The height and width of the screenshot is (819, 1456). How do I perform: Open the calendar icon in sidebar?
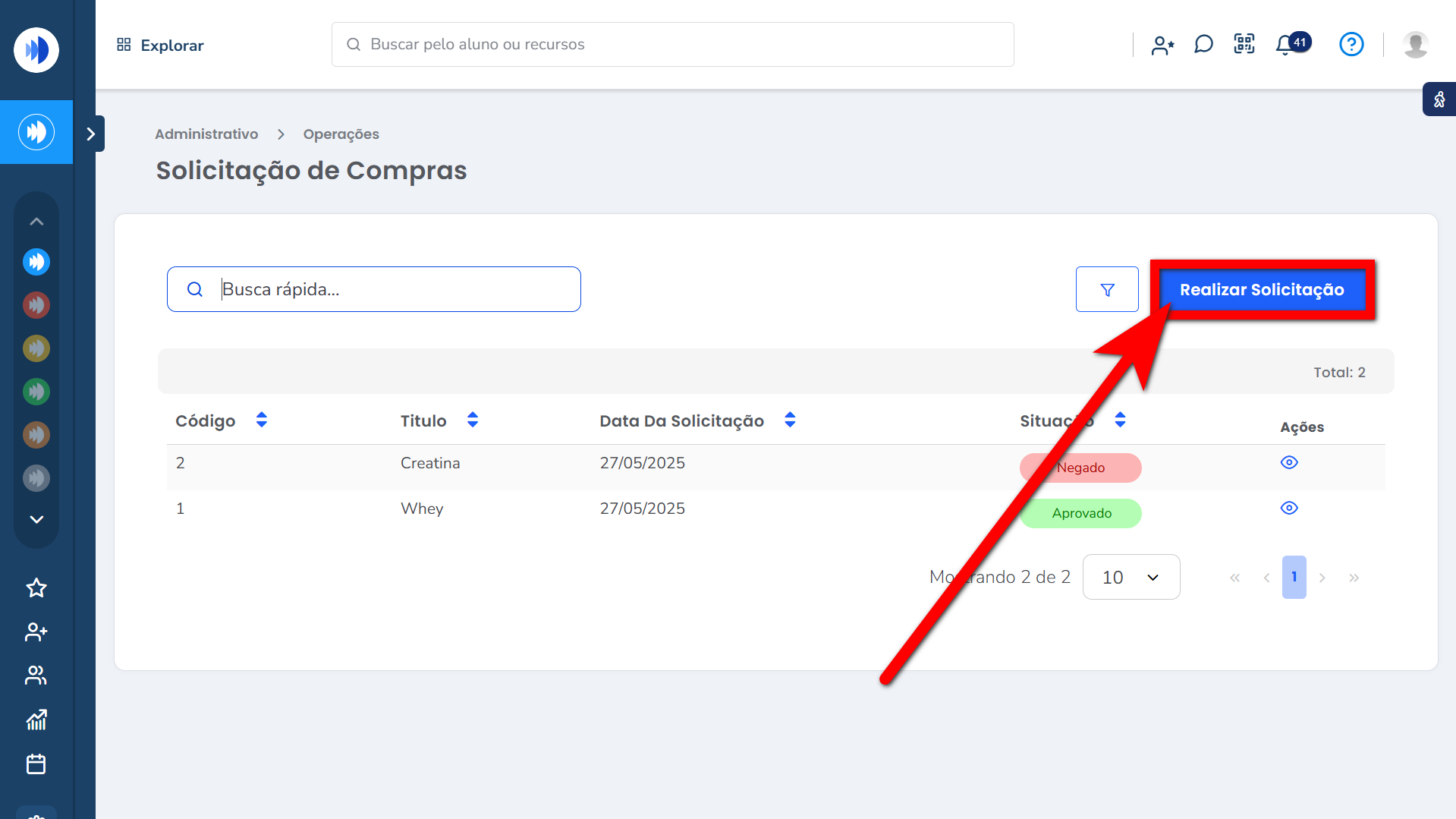pos(36,764)
